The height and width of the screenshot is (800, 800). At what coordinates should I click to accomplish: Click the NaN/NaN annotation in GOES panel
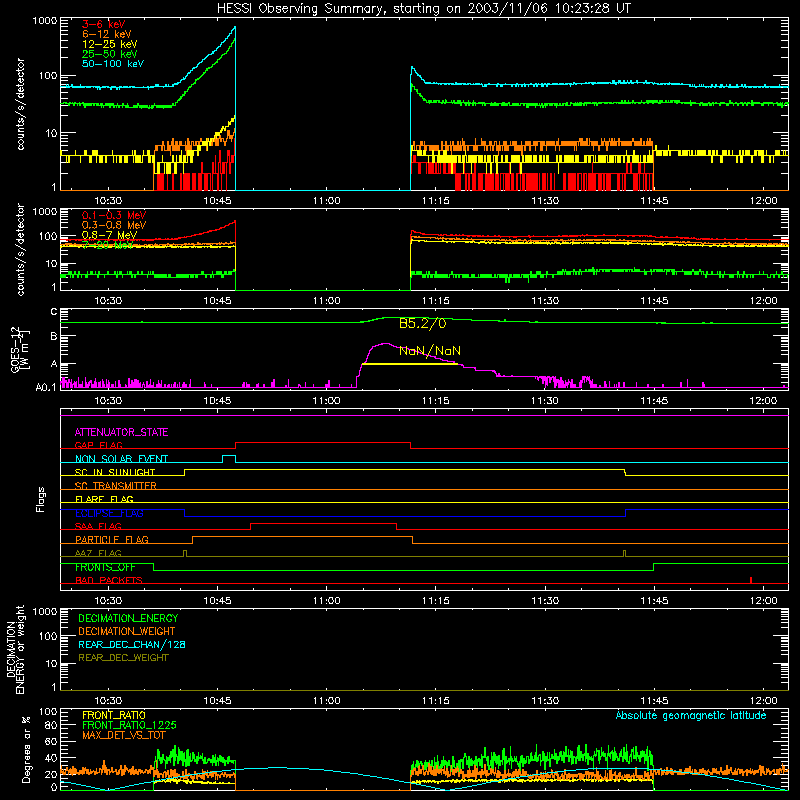coord(430,351)
